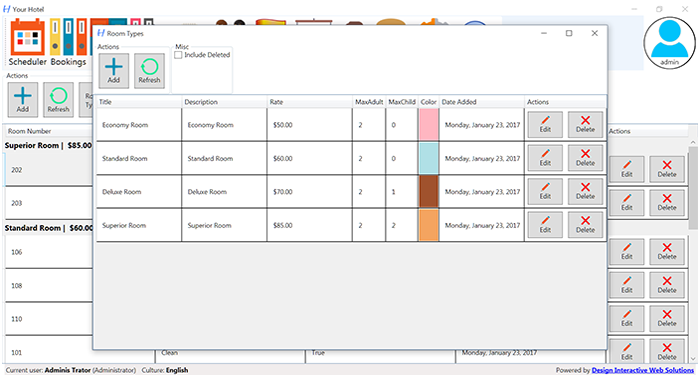Select room 101 row in main window
700x378 pixels.
point(49,352)
